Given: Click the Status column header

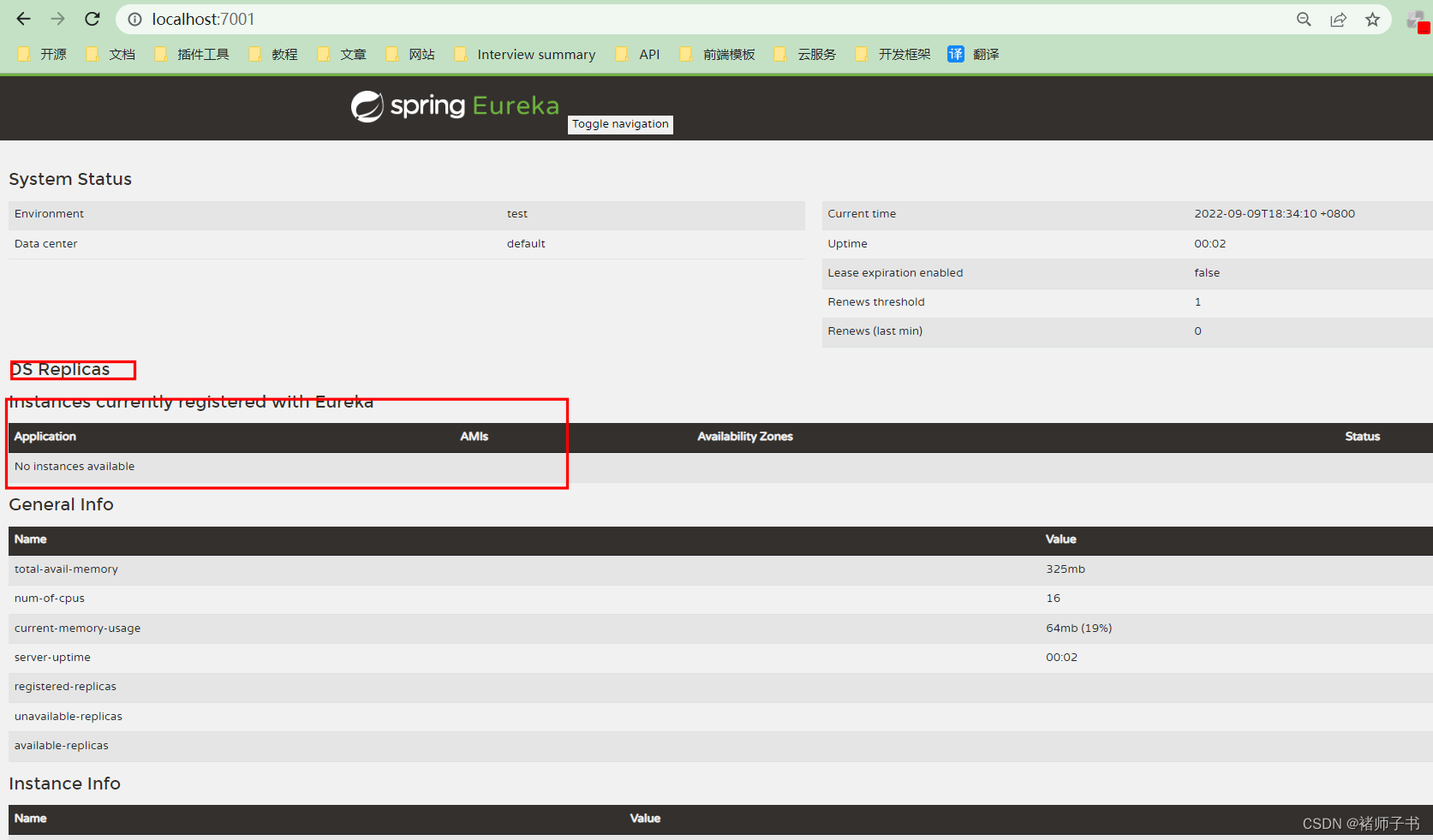Looking at the screenshot, I should [x=1362, y=437].
